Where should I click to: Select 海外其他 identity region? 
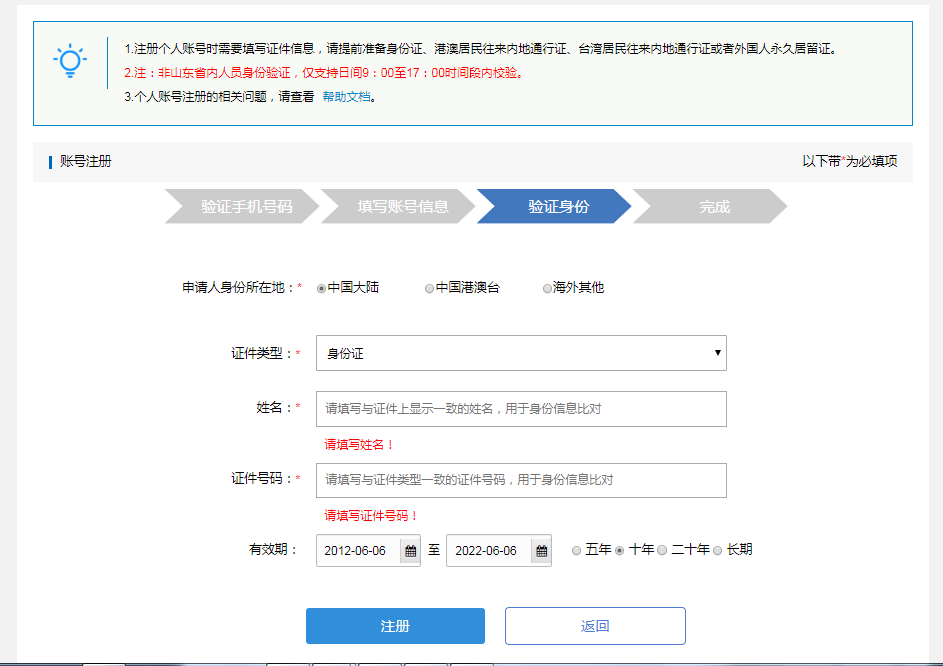click(547, 287)
